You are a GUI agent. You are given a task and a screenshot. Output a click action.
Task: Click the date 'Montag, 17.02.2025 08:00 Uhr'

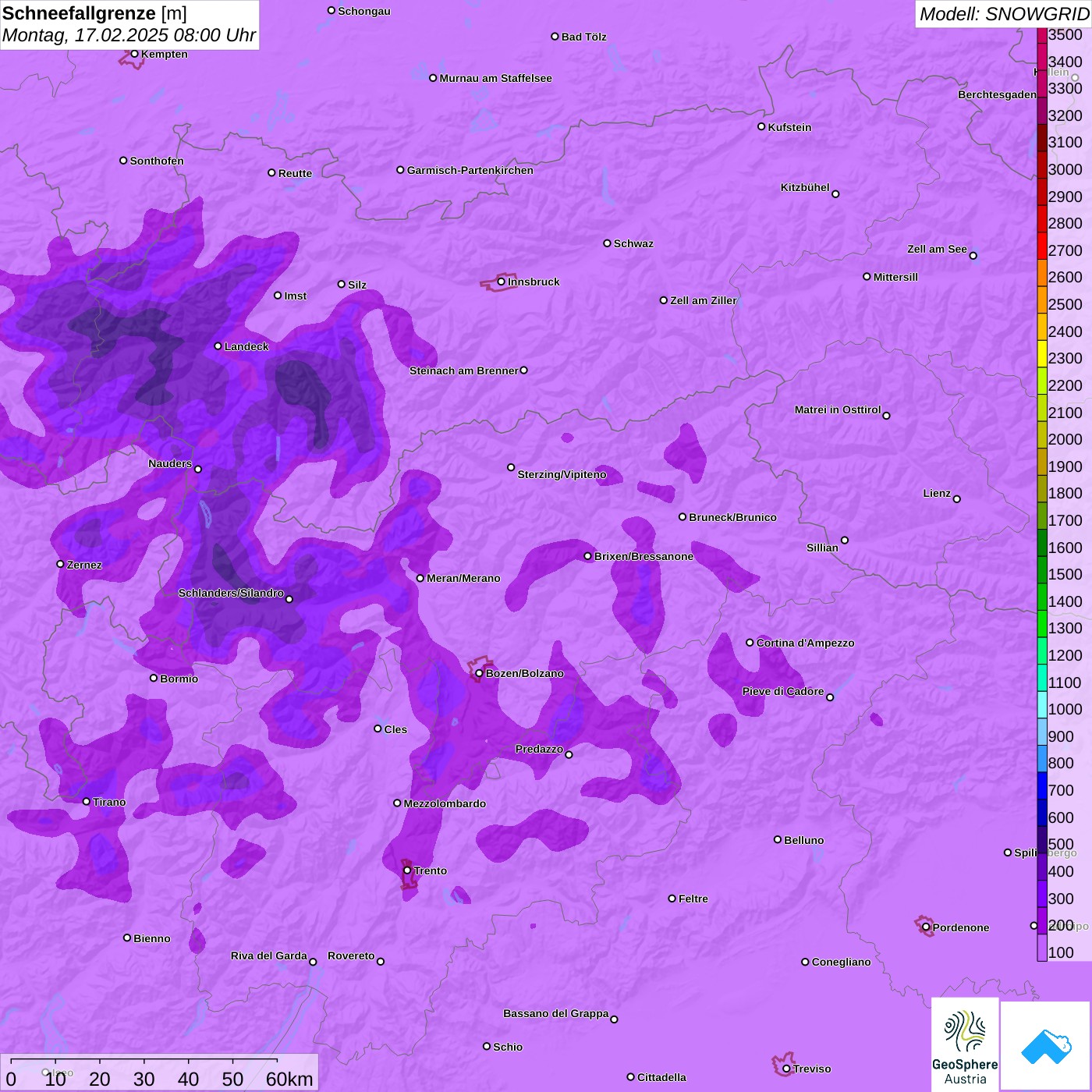[x=129, y=35]
